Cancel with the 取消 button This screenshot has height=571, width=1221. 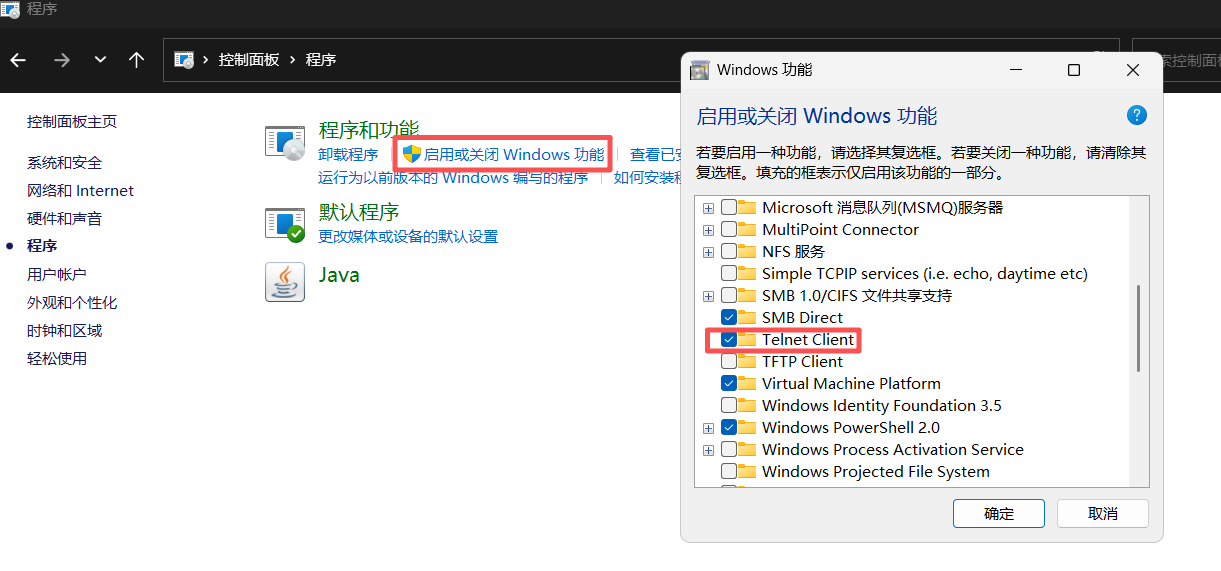[x=1103, y=514]
